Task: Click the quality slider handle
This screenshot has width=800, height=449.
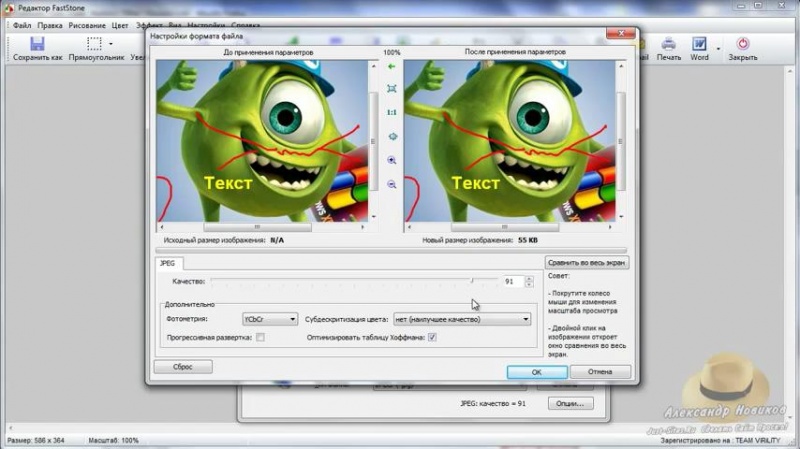Action: click(x=472, y=281)
